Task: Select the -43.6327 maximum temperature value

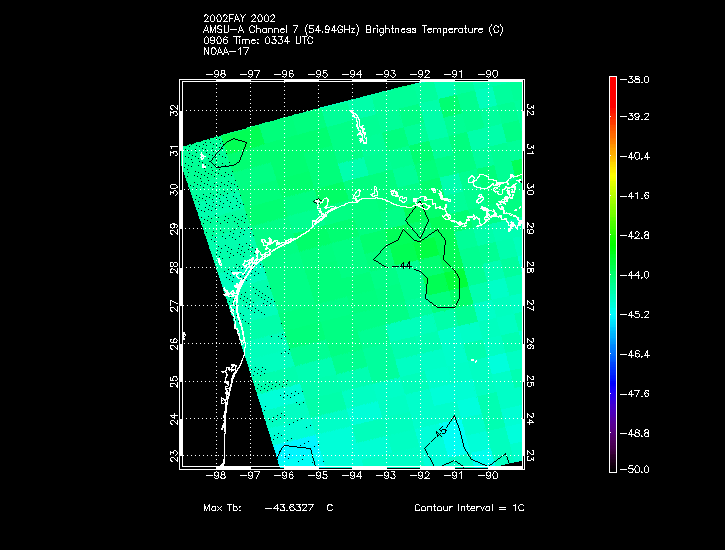Action: (289, 507)
